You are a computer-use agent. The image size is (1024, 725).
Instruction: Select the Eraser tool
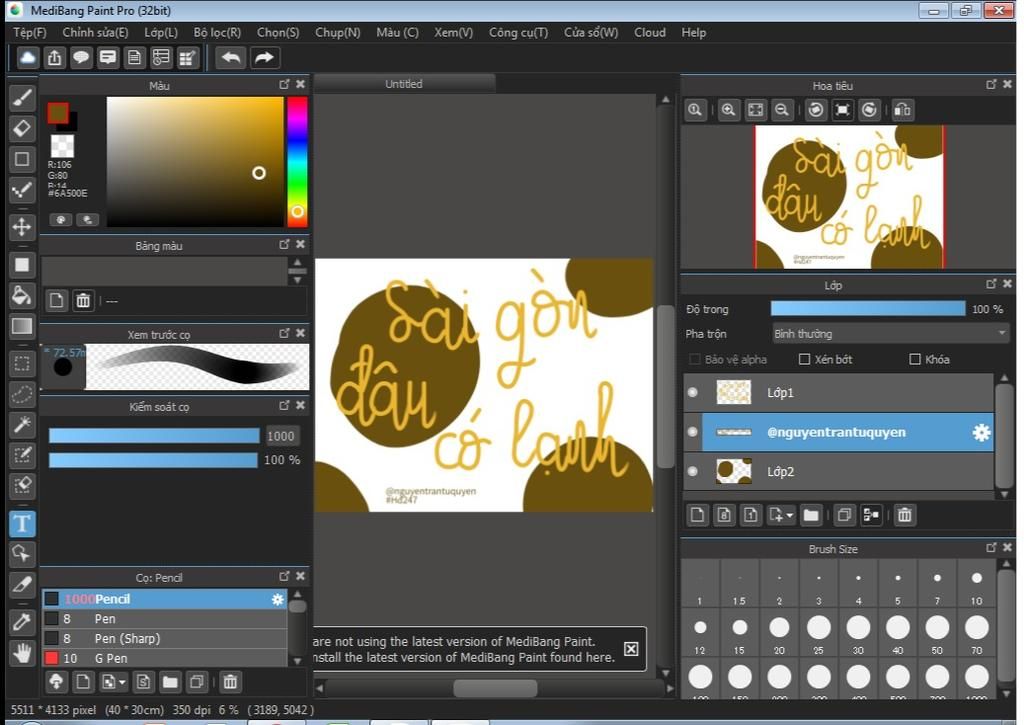(x=22, y=128)
